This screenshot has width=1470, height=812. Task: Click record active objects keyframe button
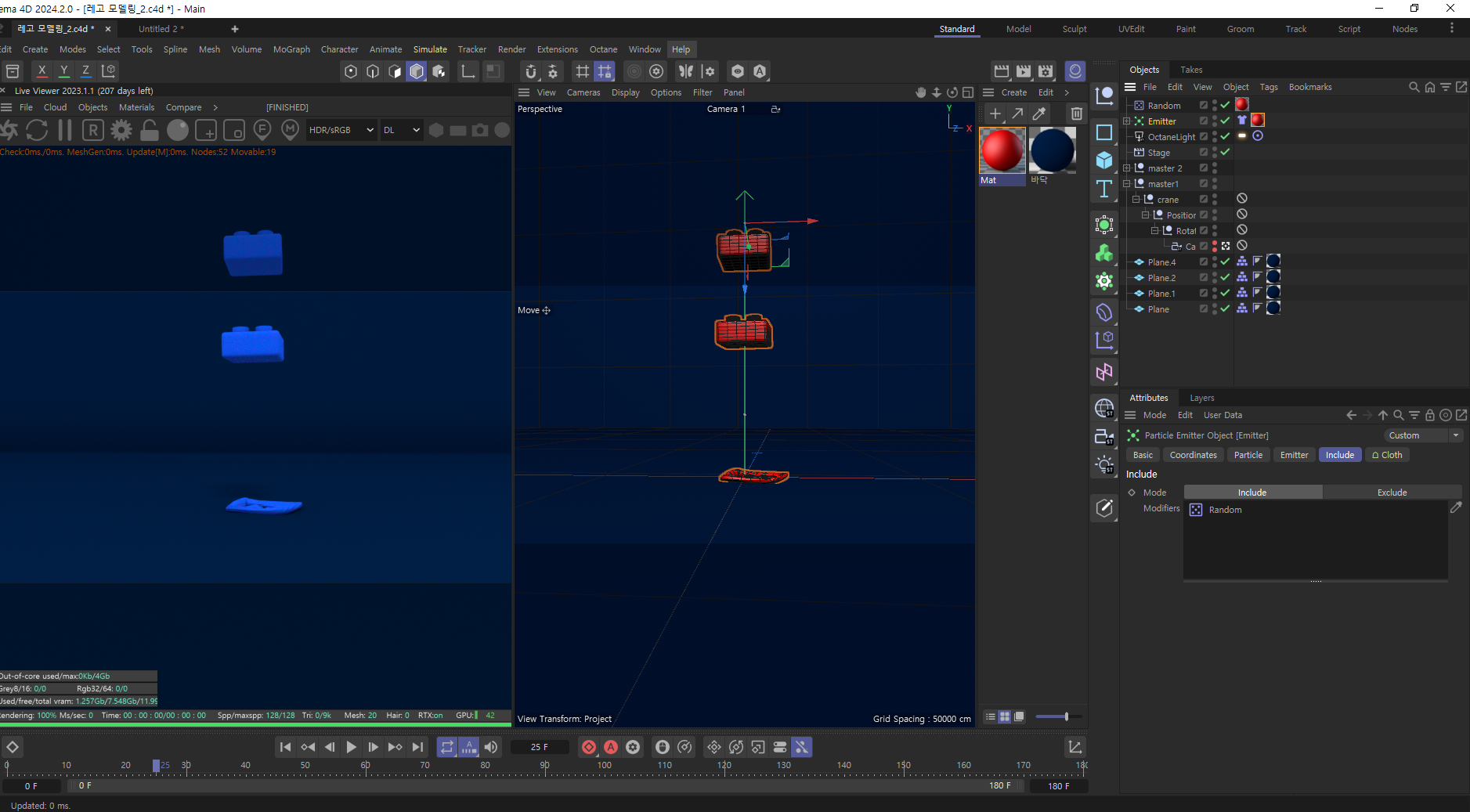pyautogui.click(x=589, y=747)
